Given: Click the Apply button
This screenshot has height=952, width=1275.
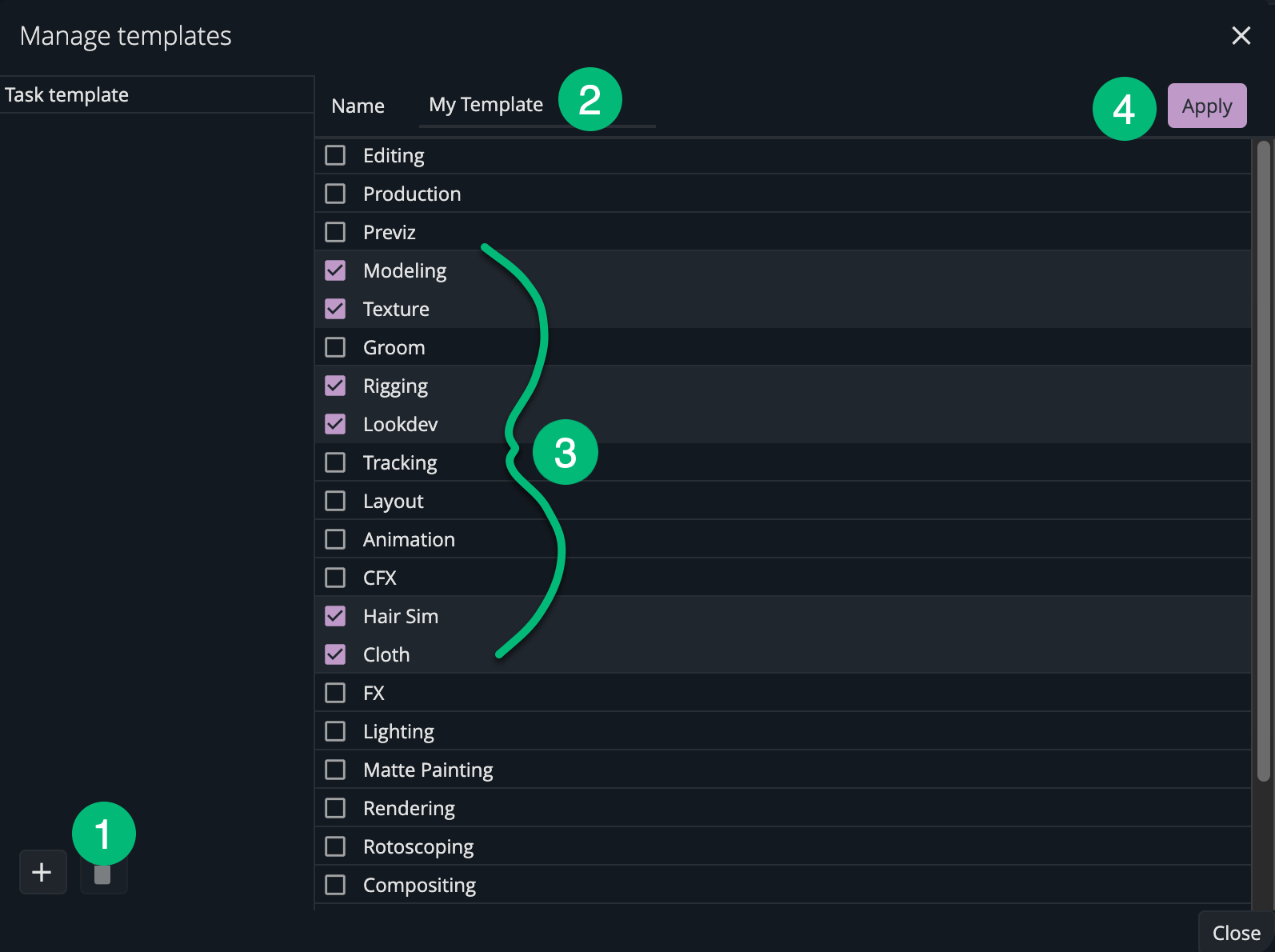Looking at the screenshot, I should [1207, 106].
